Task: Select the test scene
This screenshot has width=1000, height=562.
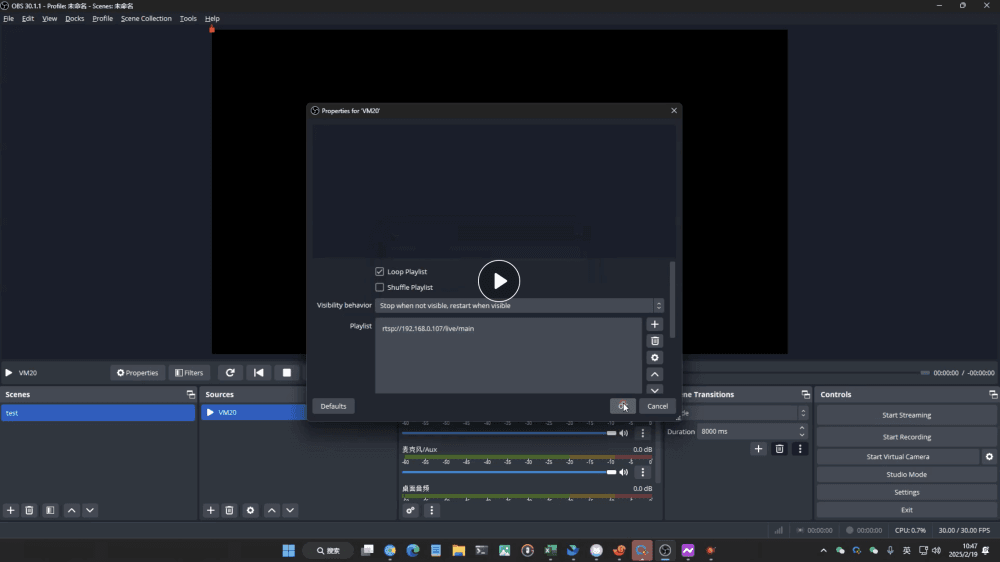Action: coord(98,413)
